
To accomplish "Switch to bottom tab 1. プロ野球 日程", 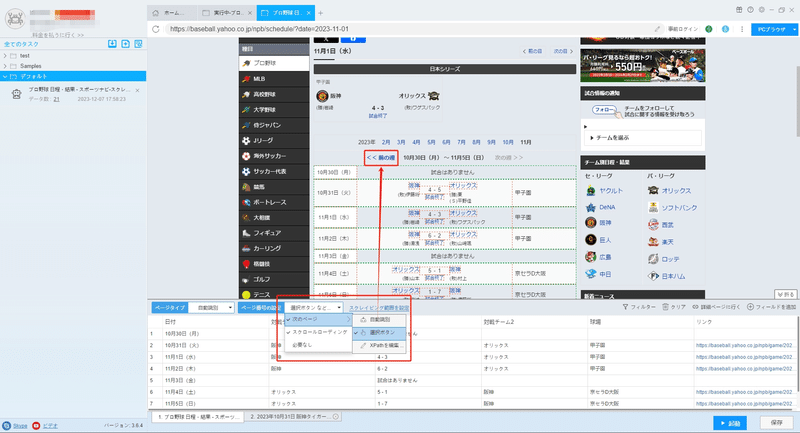I will click(x=198, y=417).
